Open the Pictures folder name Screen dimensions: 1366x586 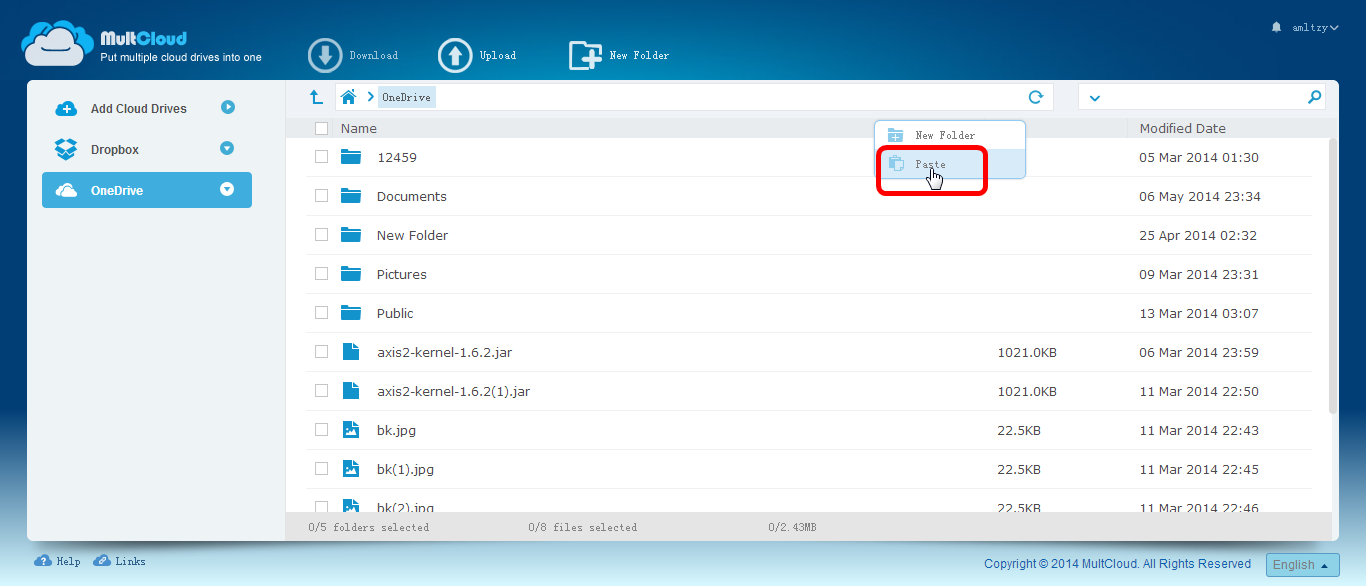click(x=402, y=274)
